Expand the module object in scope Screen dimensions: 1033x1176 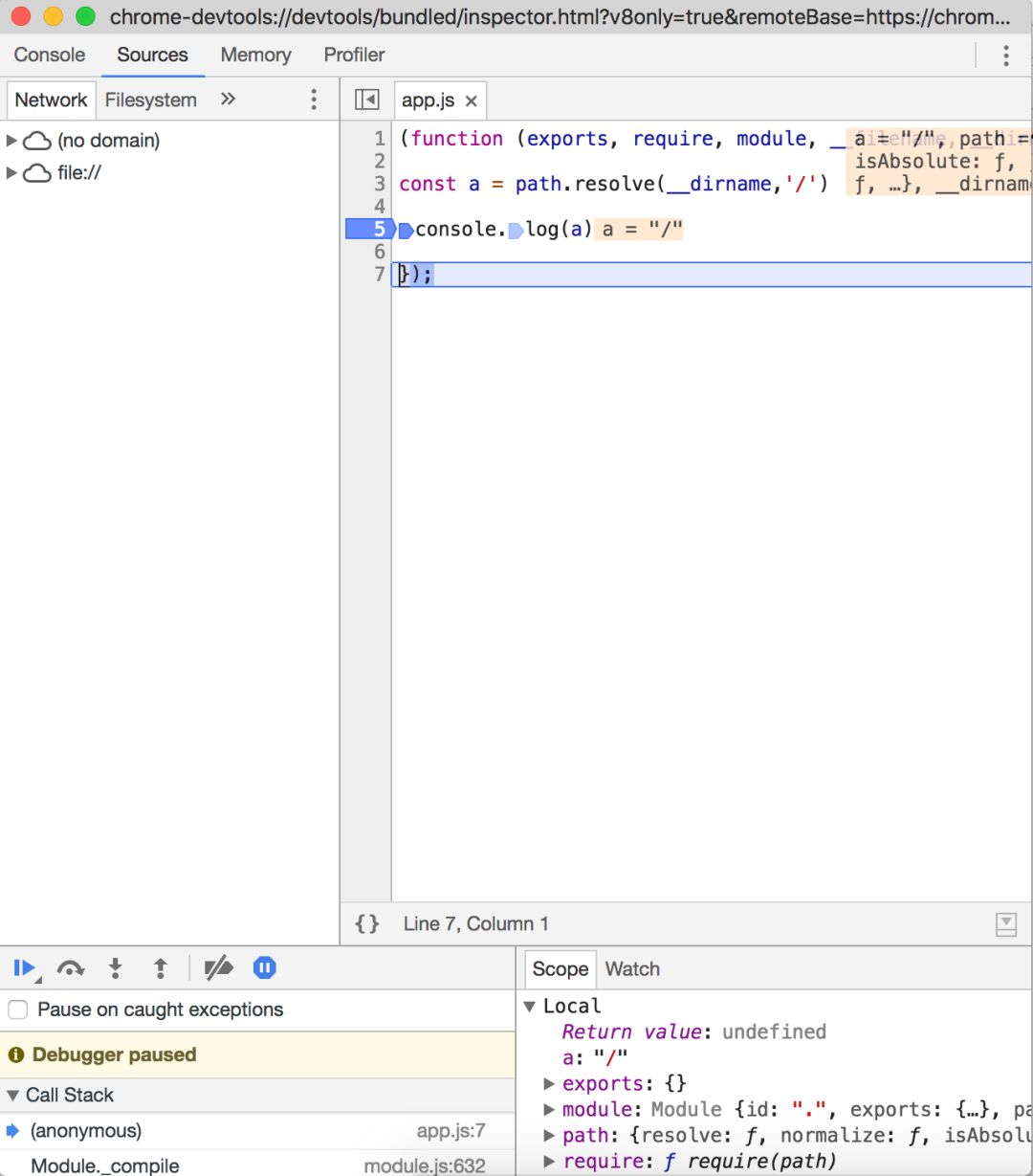pos(549,1110)
